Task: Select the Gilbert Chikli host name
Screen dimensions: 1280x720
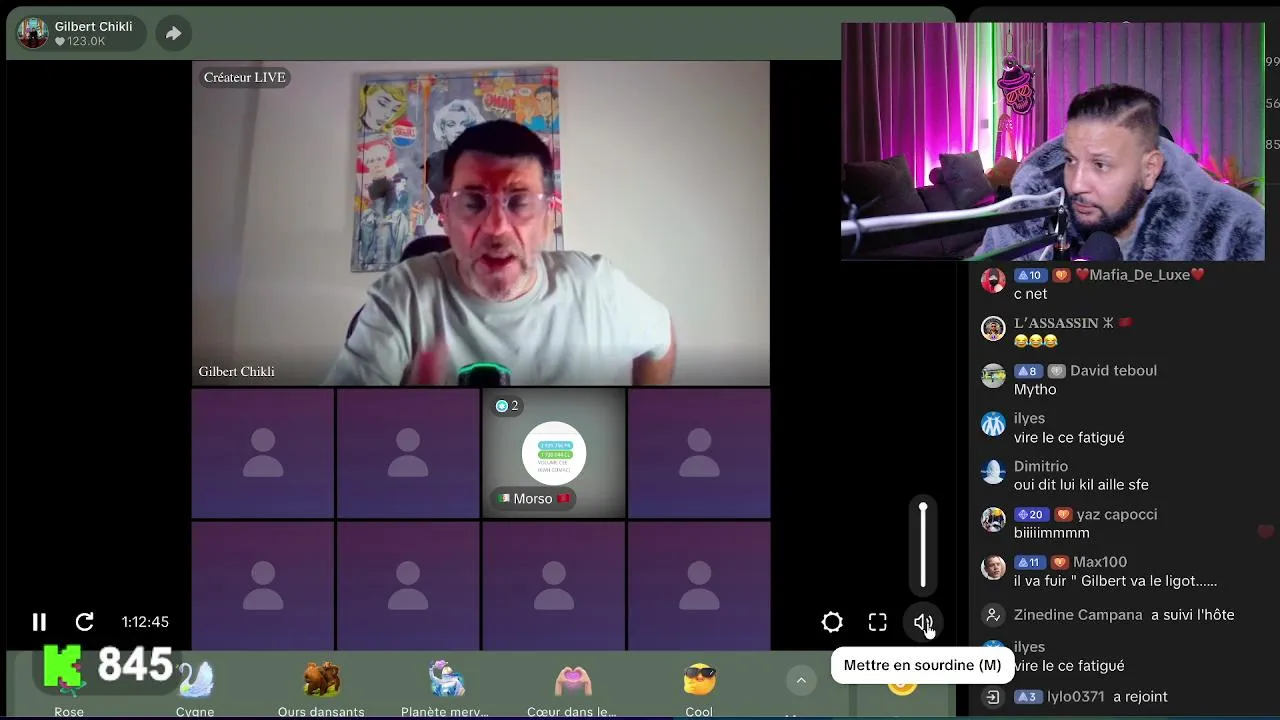Action: [x=93, y=26]
